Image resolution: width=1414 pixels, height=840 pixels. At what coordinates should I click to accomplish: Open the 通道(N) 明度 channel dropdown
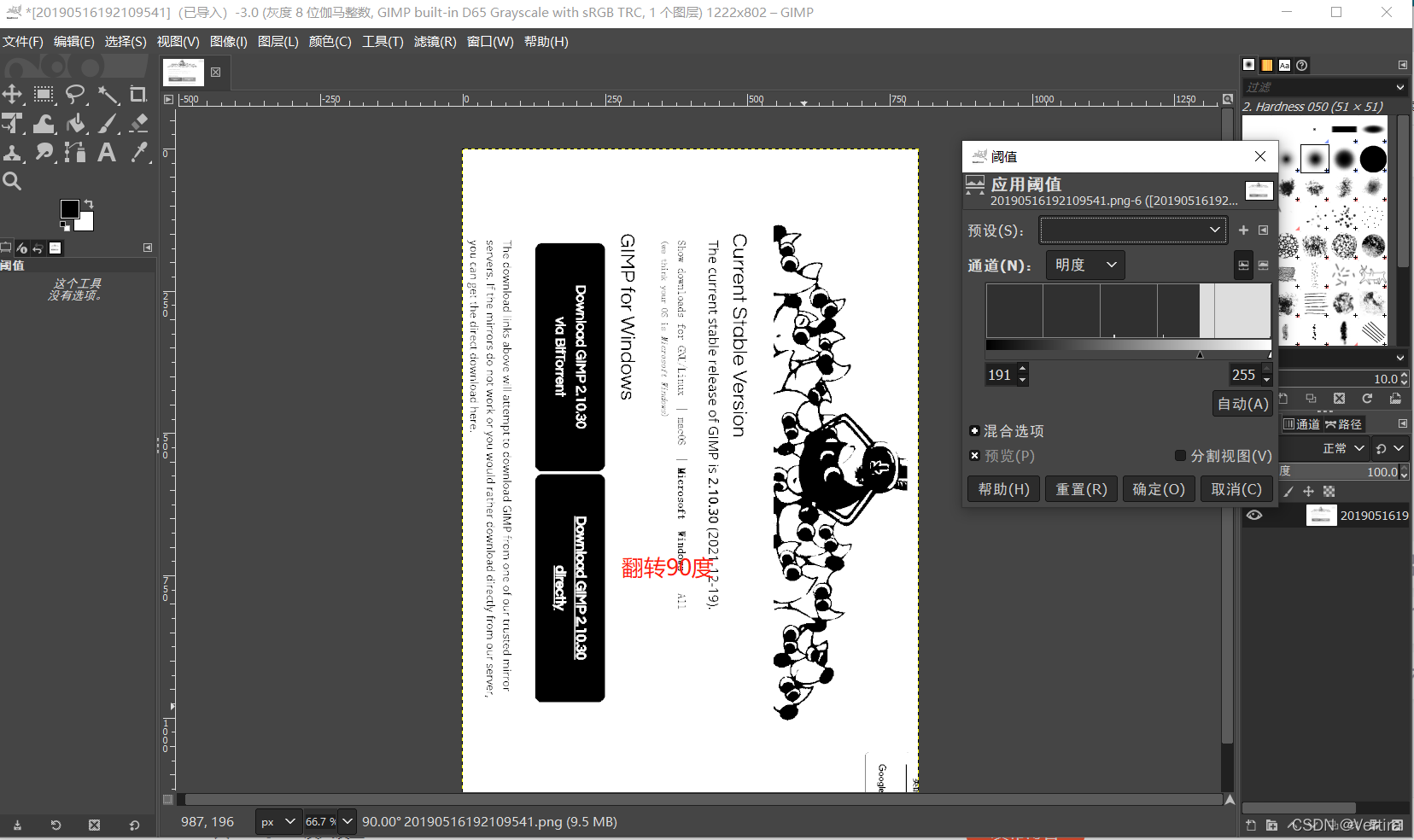coord(1085,265)
